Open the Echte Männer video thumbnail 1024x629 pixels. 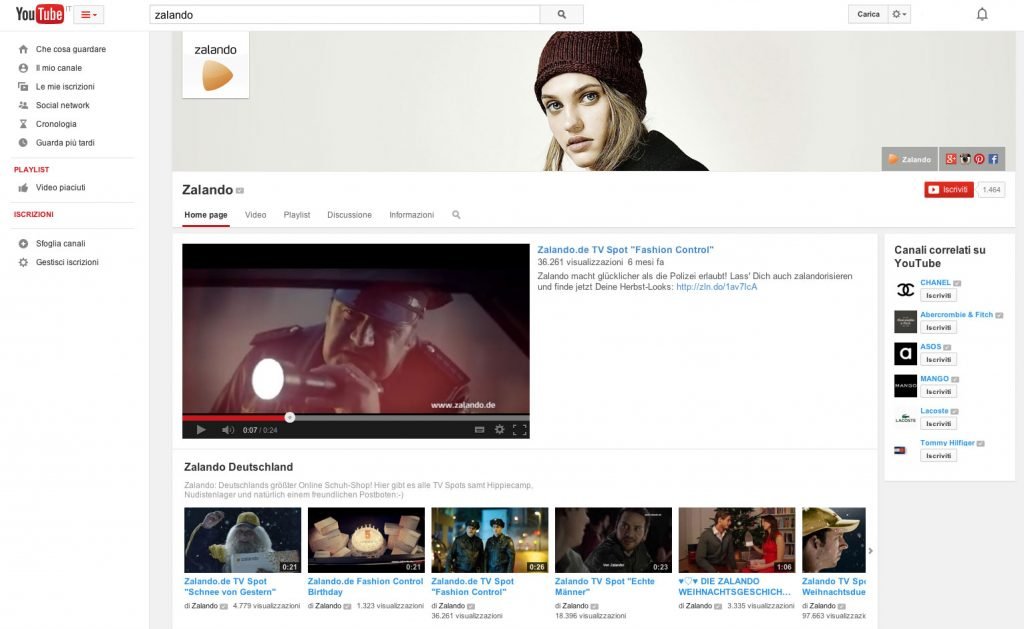(613, 540)
